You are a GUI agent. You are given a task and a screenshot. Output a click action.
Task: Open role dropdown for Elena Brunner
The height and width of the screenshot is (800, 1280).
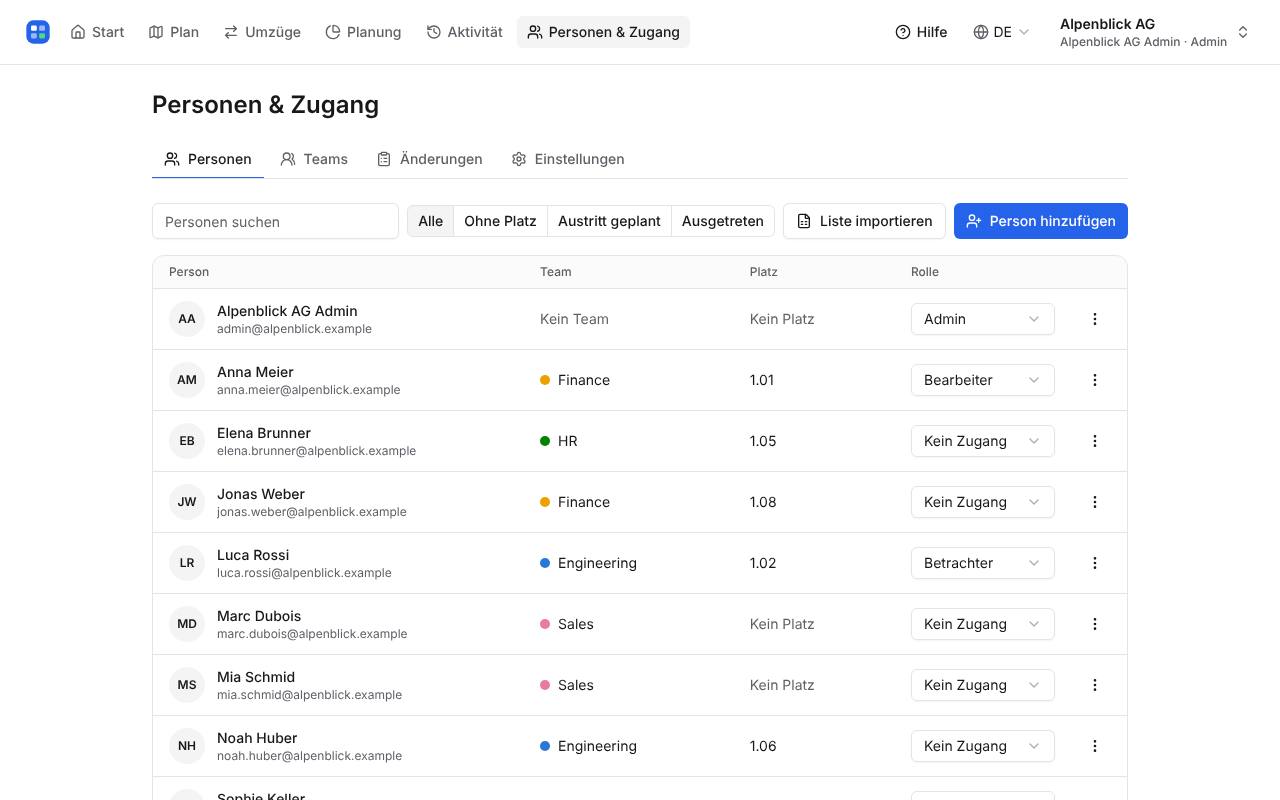click(982, 441)
